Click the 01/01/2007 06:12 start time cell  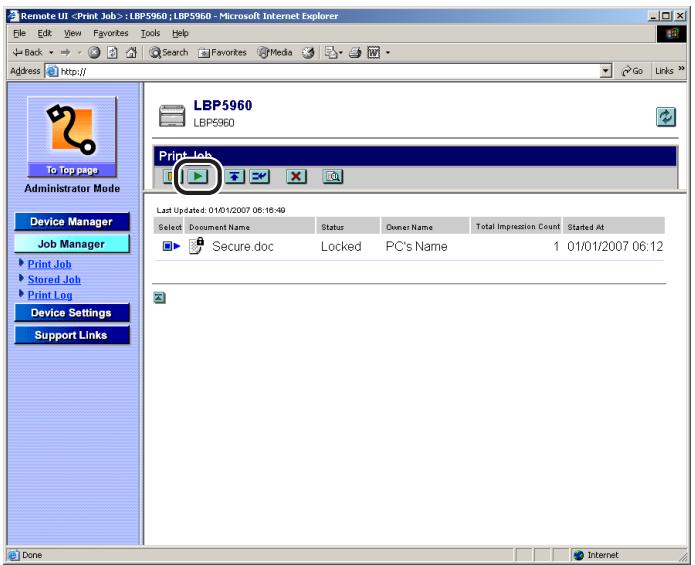tap(615, 246)
